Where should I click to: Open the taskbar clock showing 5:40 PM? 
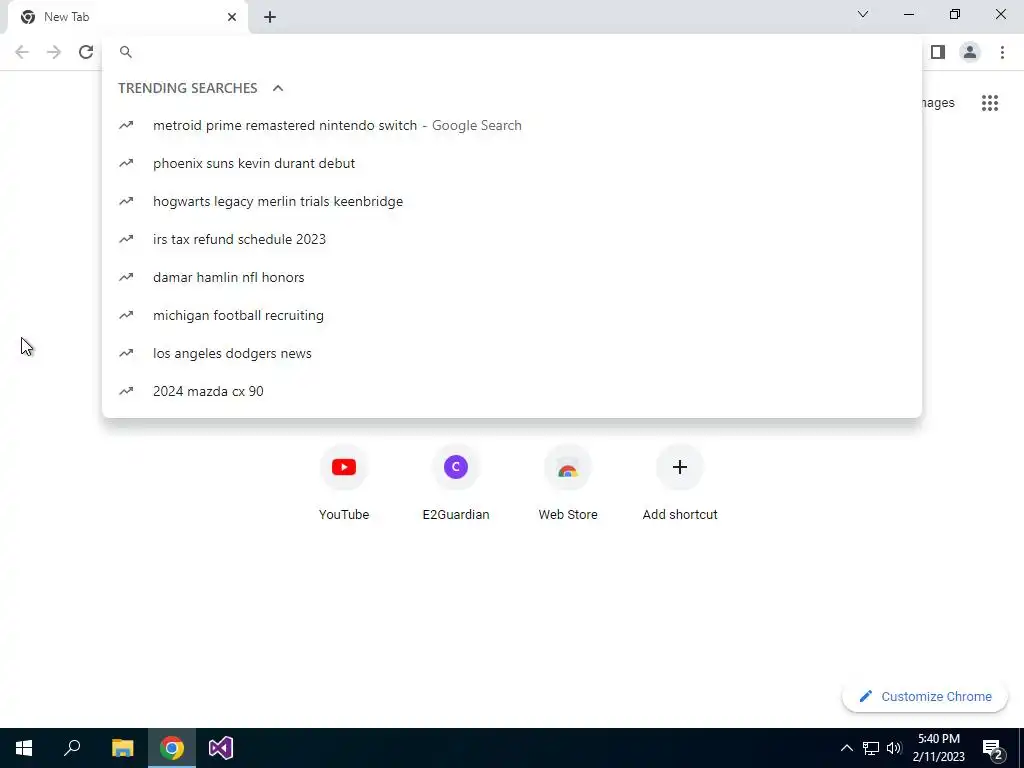pos(938,748)
